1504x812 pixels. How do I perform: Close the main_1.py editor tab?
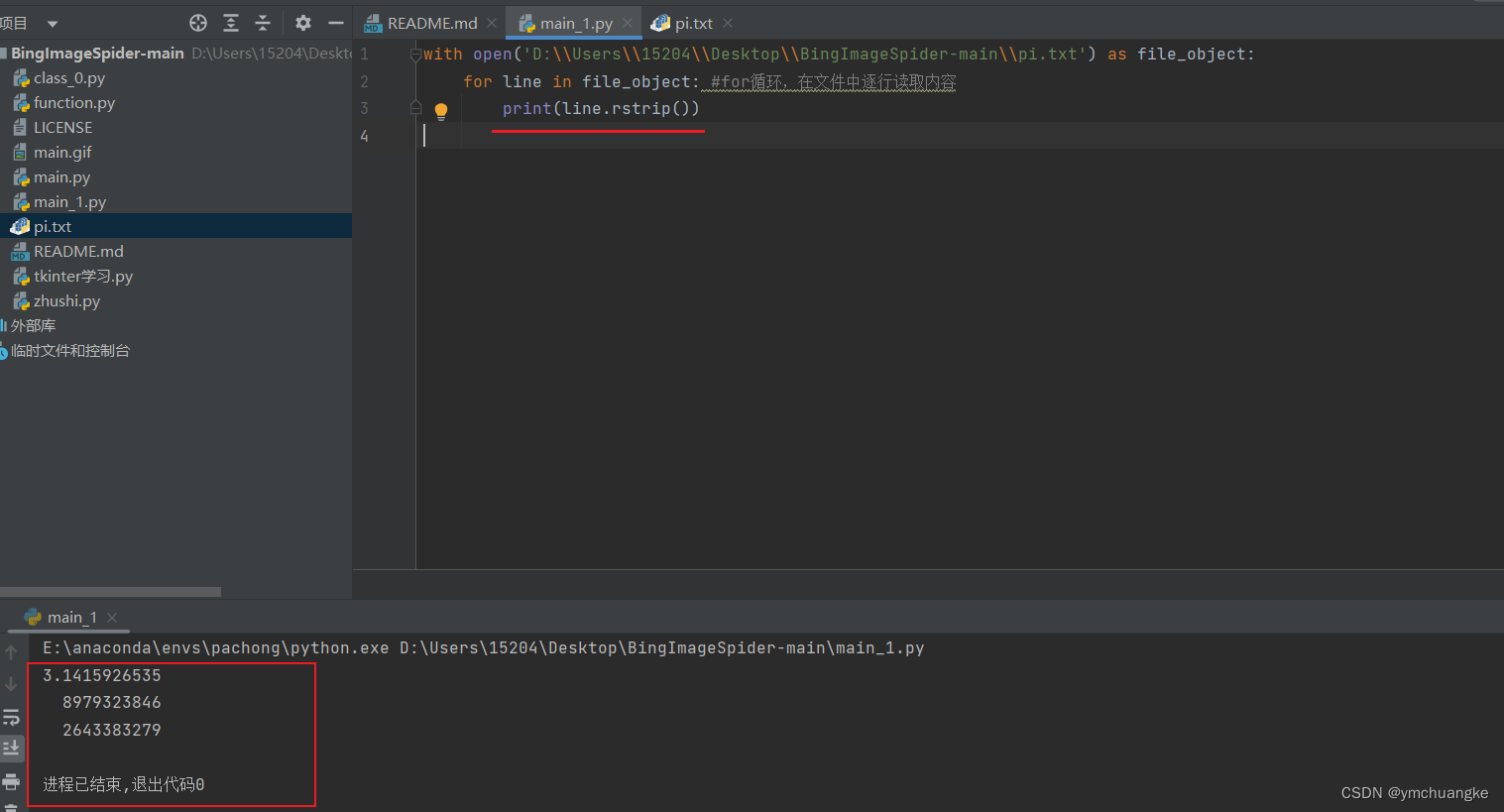click(x=628, y=23)
